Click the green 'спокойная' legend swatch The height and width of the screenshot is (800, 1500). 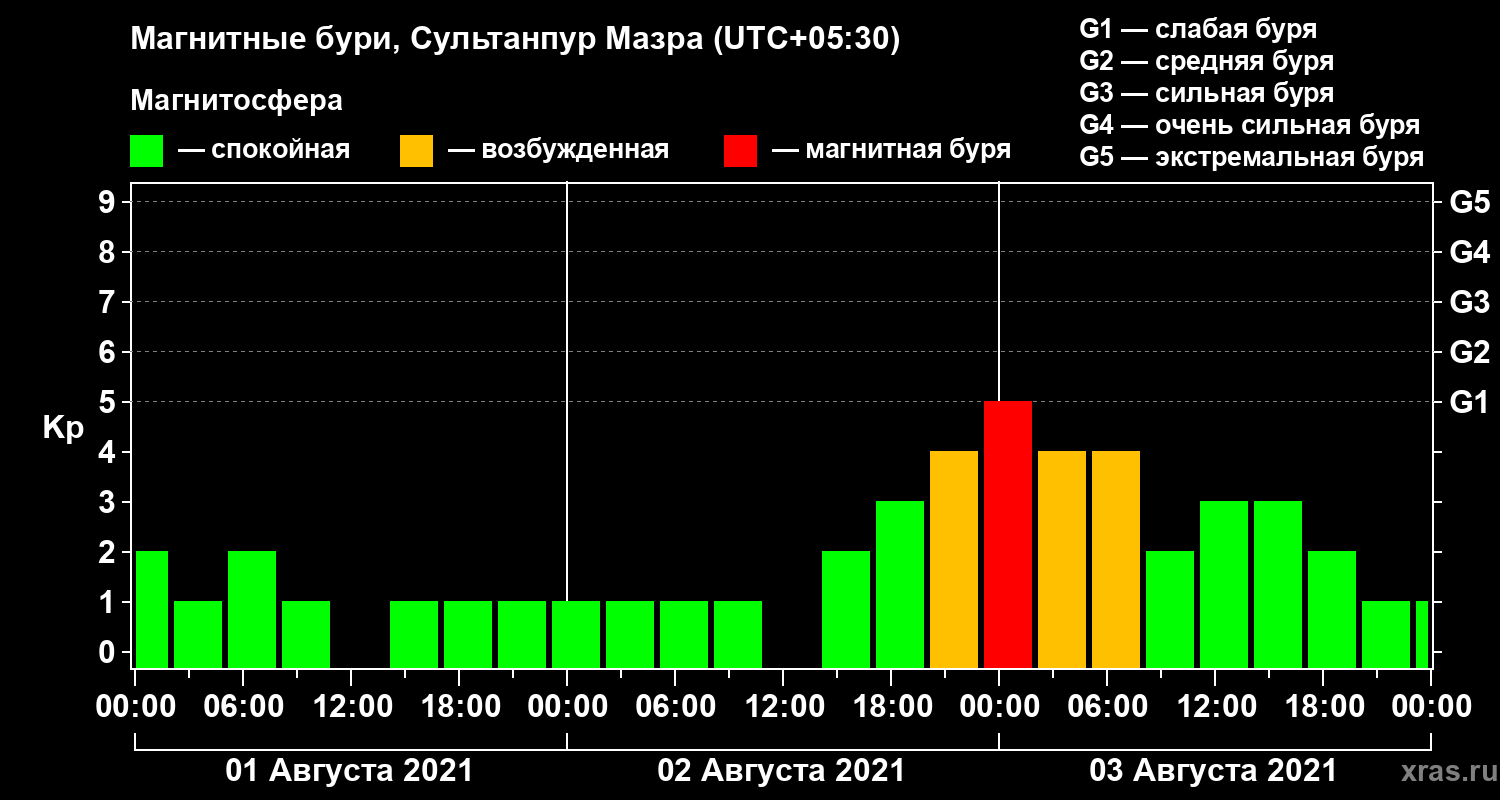[146, 151]
